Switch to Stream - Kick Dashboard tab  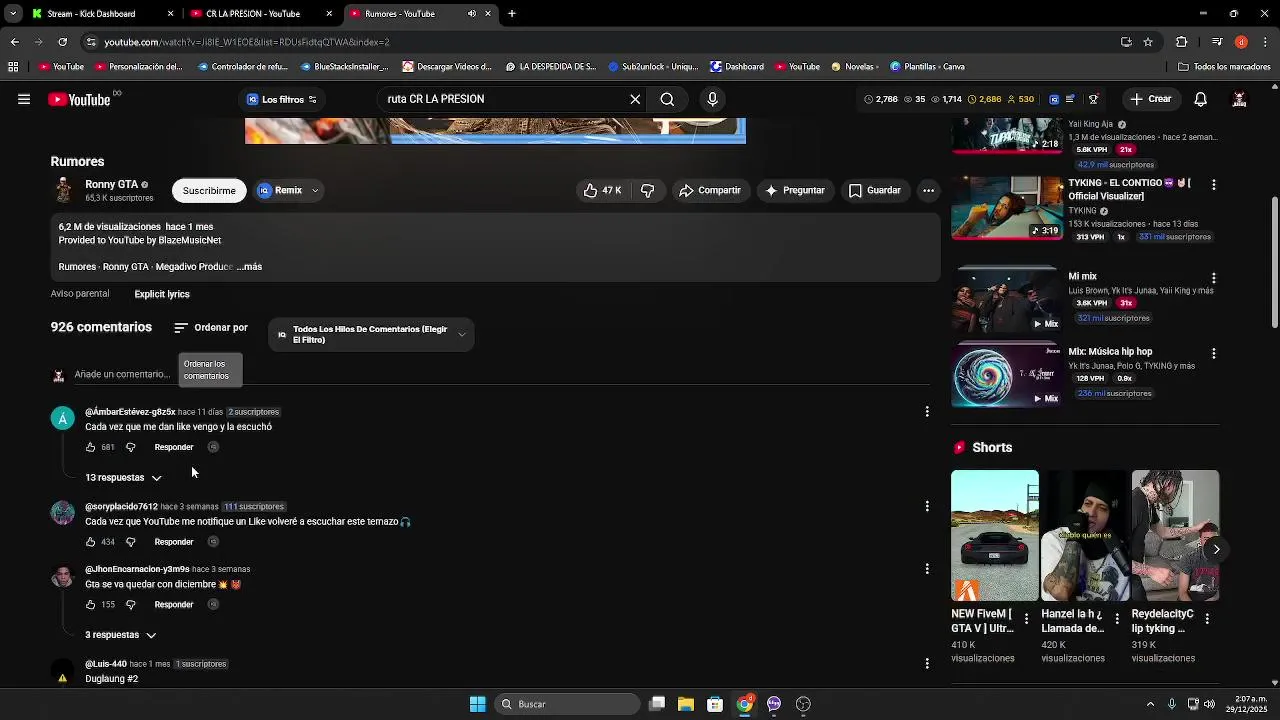(102, 14)
